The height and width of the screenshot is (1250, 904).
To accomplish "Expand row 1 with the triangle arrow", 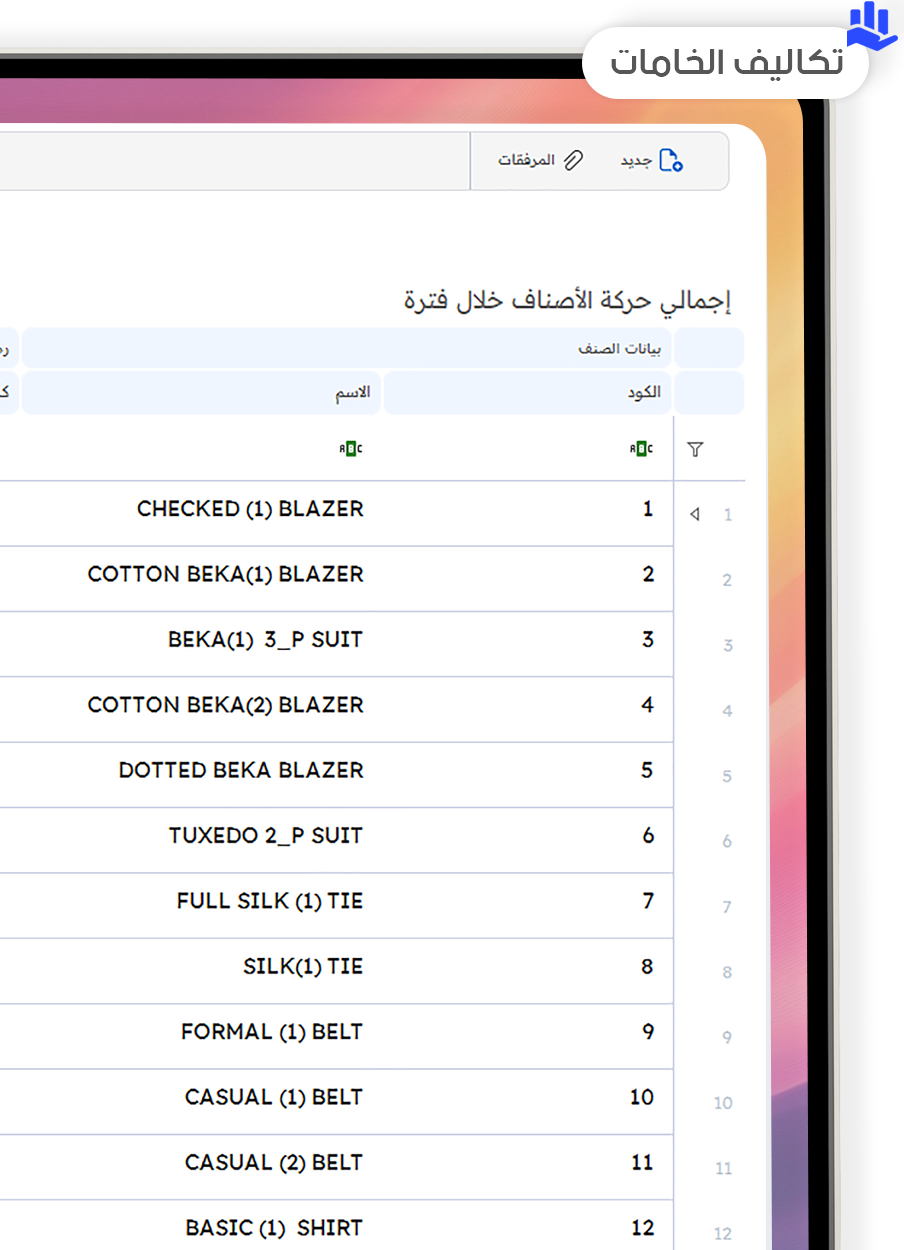I will tap(695, 515).
